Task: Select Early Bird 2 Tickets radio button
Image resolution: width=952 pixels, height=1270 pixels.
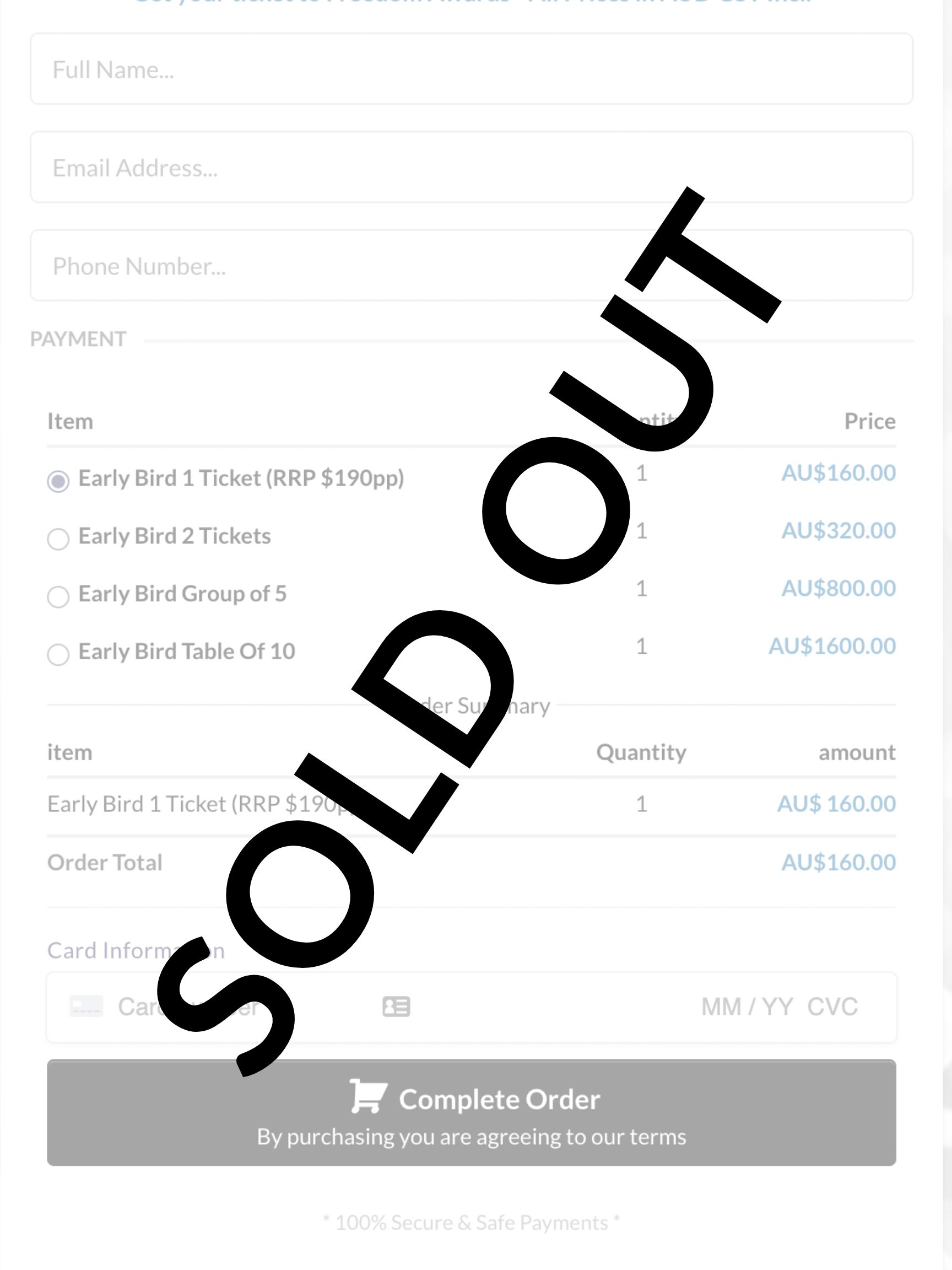Action: (x=58, y=539)
